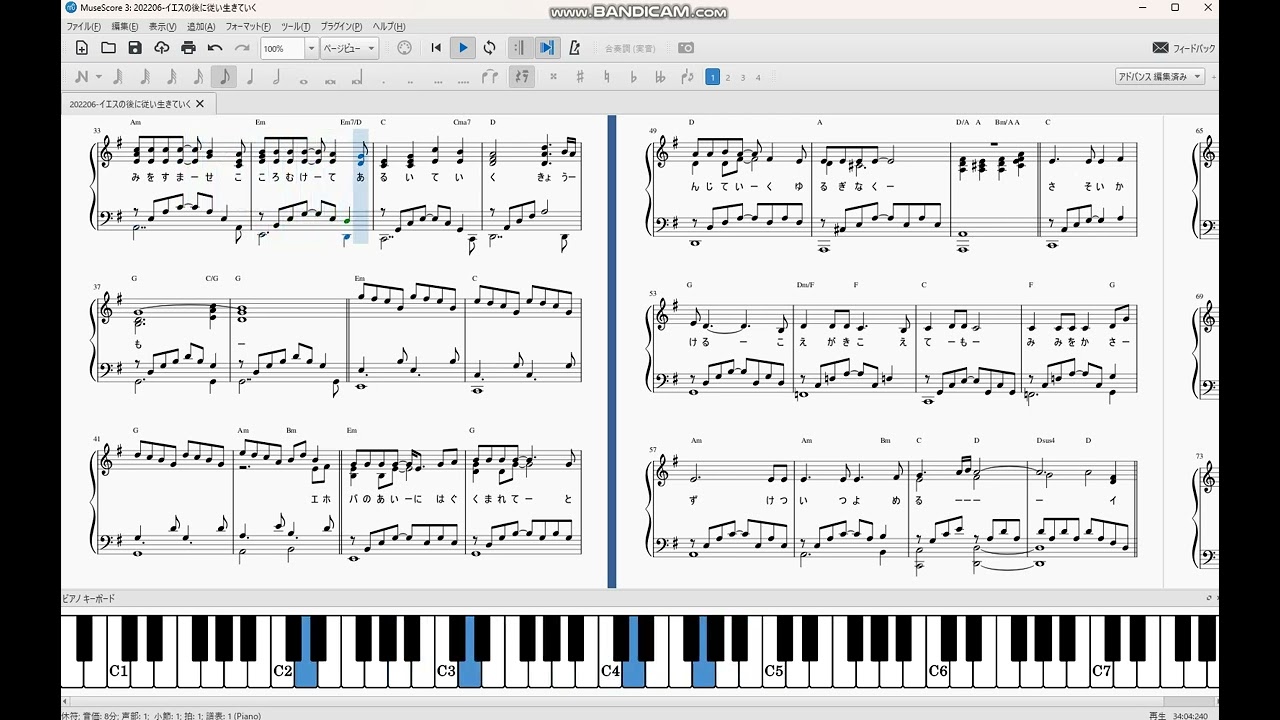Apply flat accidental
Screen dimensions: 1280x720
[x=633, y=77]
